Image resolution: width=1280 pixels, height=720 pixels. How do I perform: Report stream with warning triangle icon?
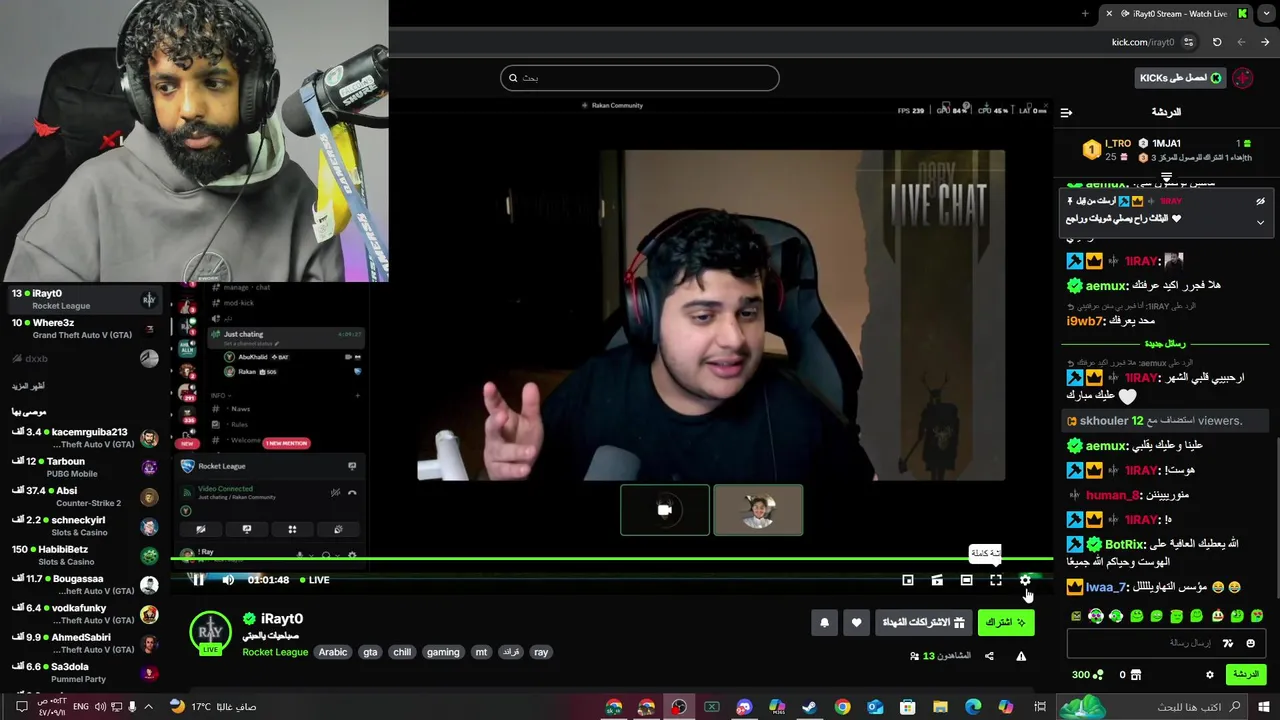coord(1021,656)
